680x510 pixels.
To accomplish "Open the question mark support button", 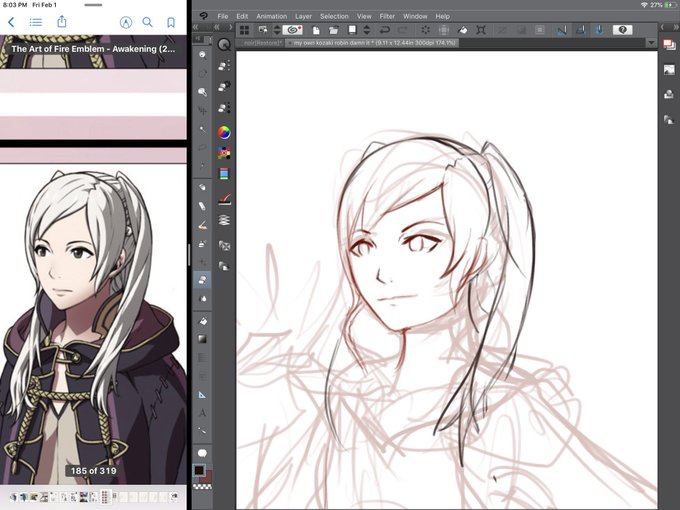I will click(622, 30).
